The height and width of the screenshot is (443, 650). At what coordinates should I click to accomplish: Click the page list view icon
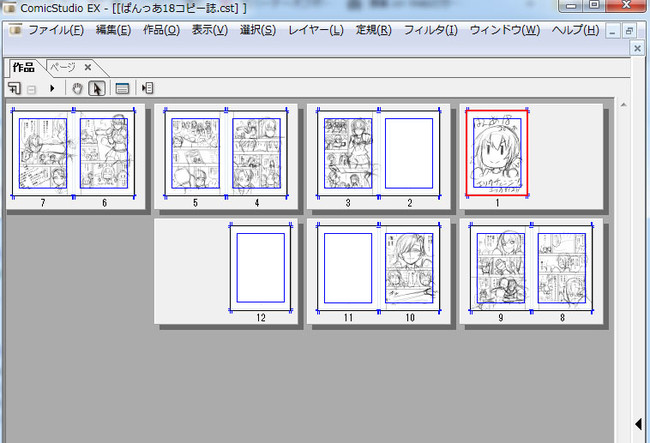[122, 88]
